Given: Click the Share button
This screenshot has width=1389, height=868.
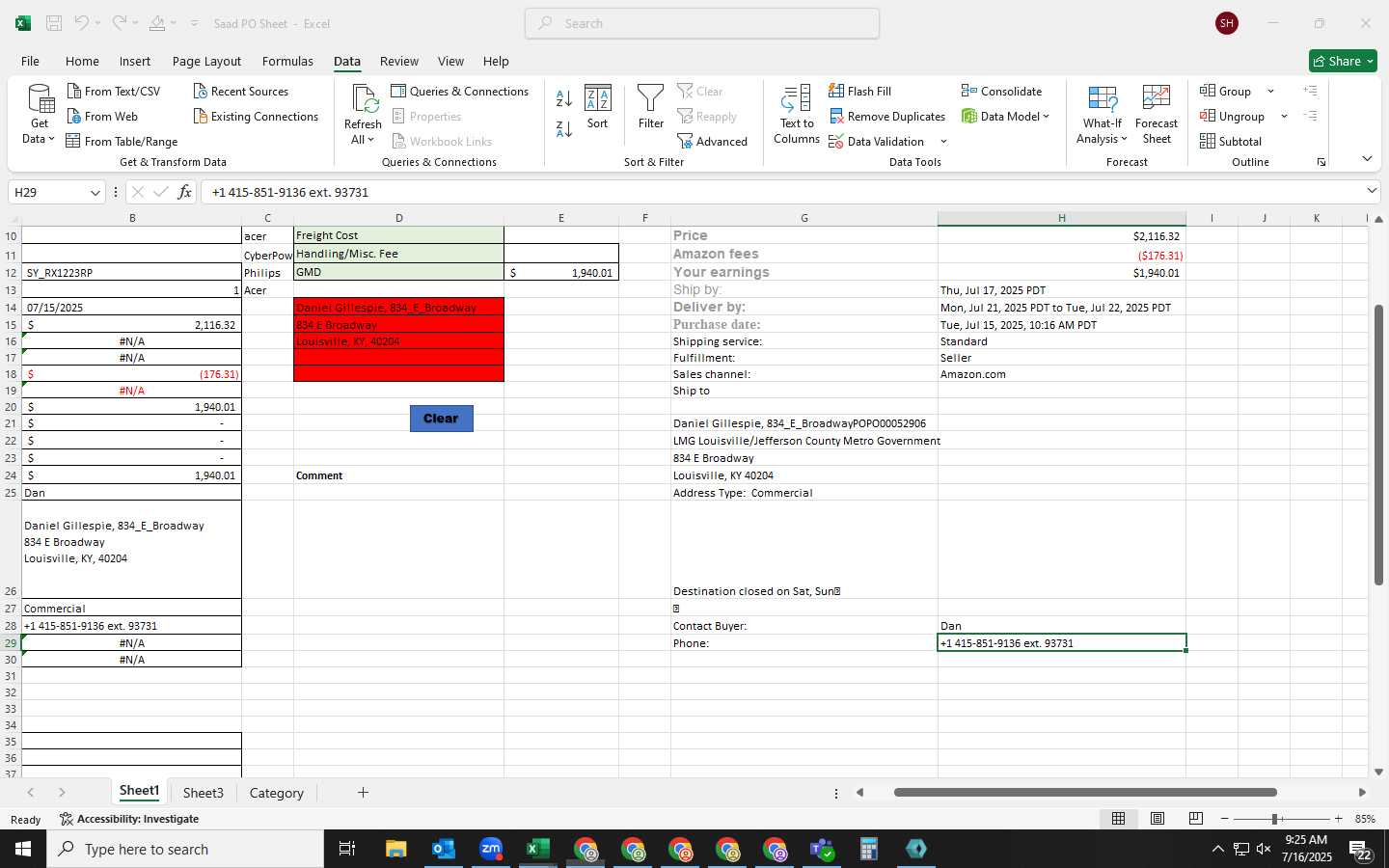Looking at the screenshot, I should [1343, 61].
